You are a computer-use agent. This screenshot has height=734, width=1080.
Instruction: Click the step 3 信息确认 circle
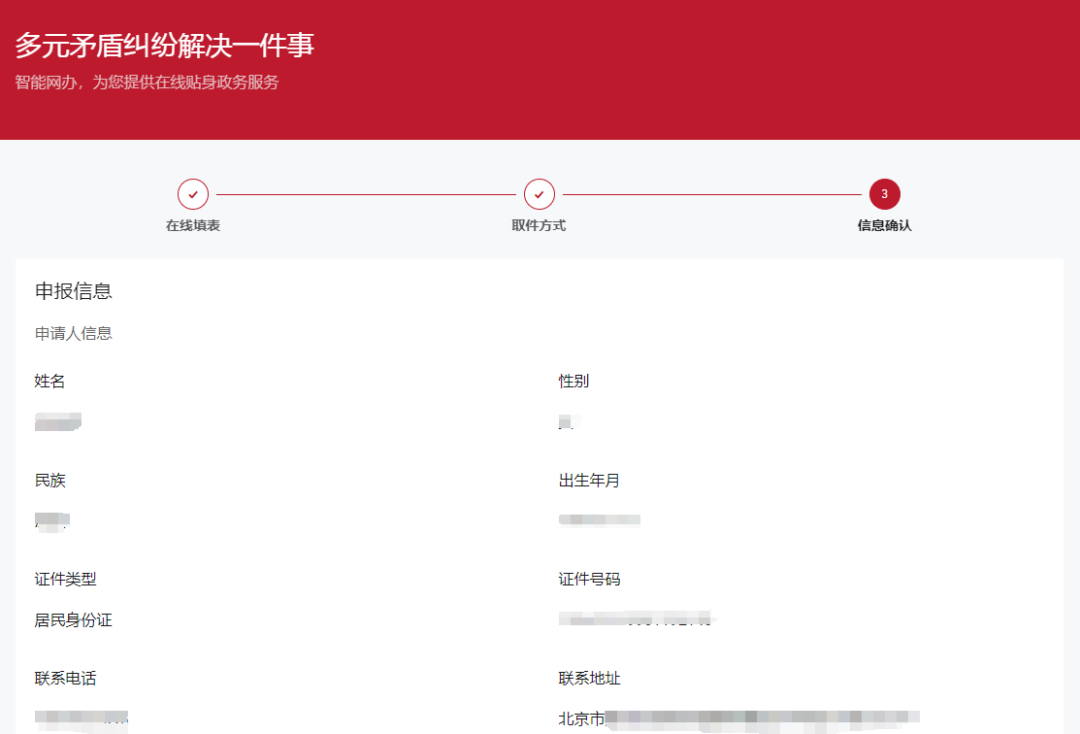[884, 194]
